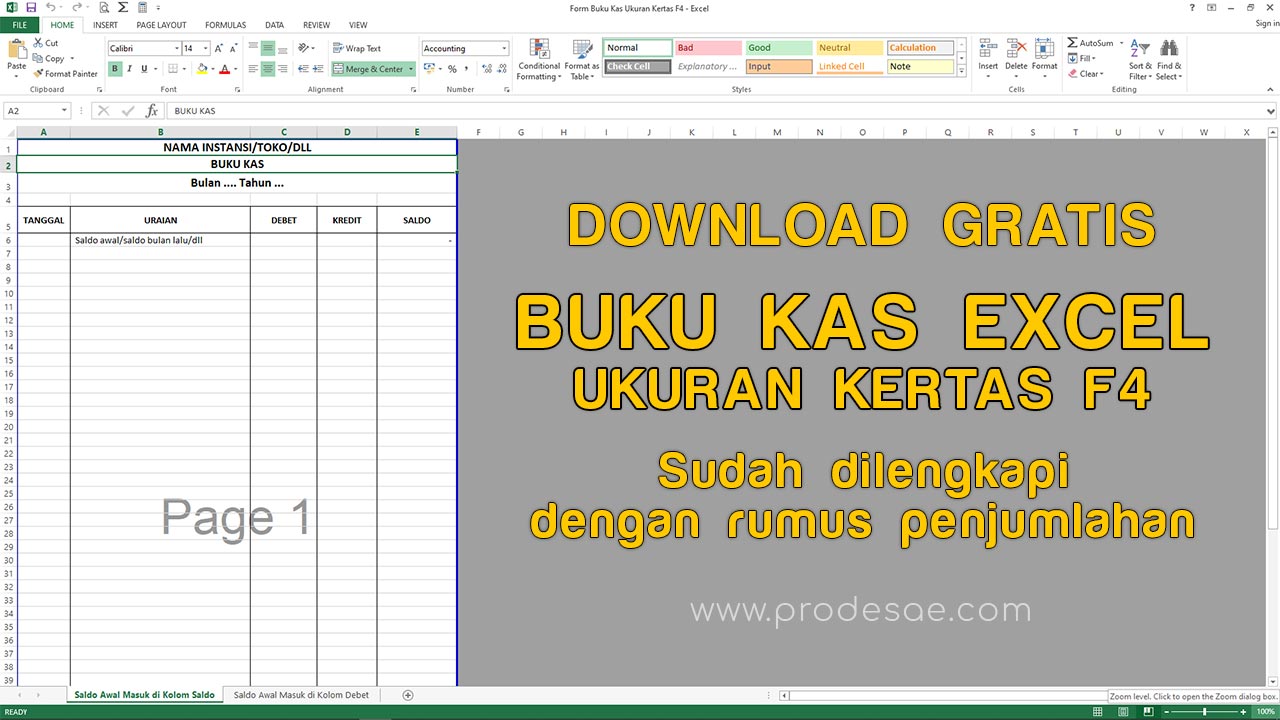
Task: Click the Undo arrow icon
Action: pos(50,7)
